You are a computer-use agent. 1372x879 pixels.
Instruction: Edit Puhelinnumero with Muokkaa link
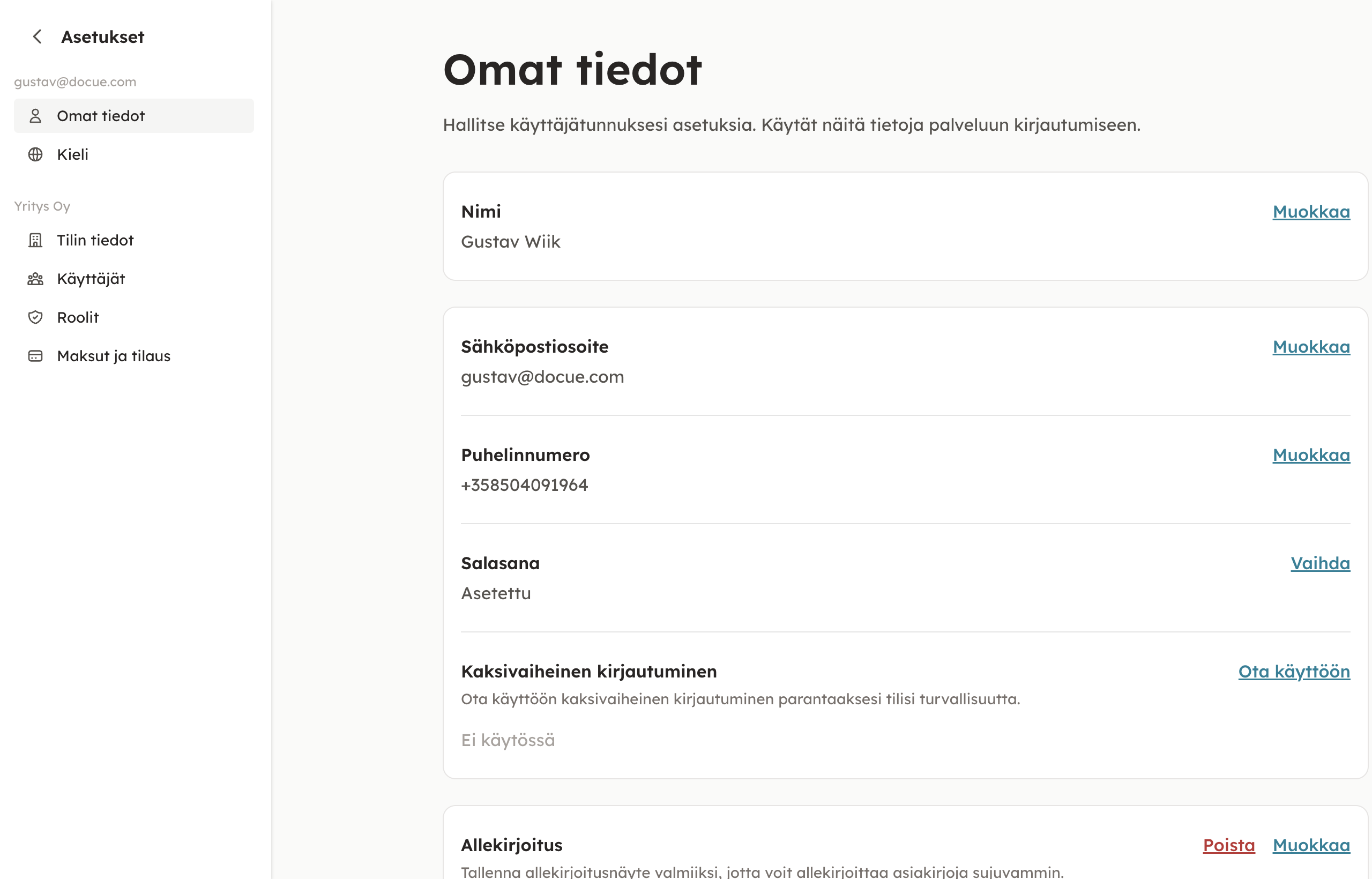coord(1311,456)
